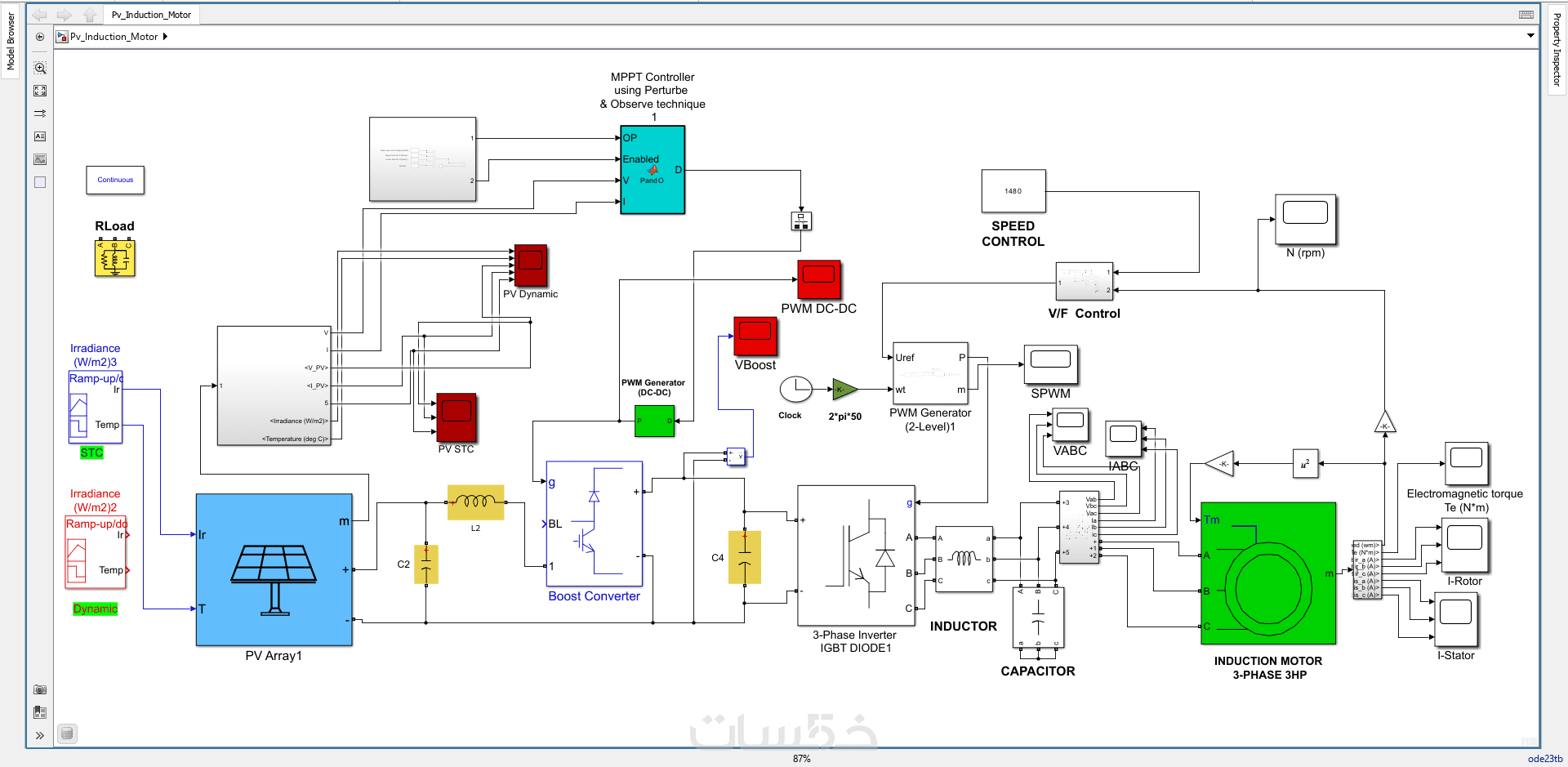Select the N (rpm) scope block
Viewport: 1568px width, 767px height.
(x=1306, y=219)
